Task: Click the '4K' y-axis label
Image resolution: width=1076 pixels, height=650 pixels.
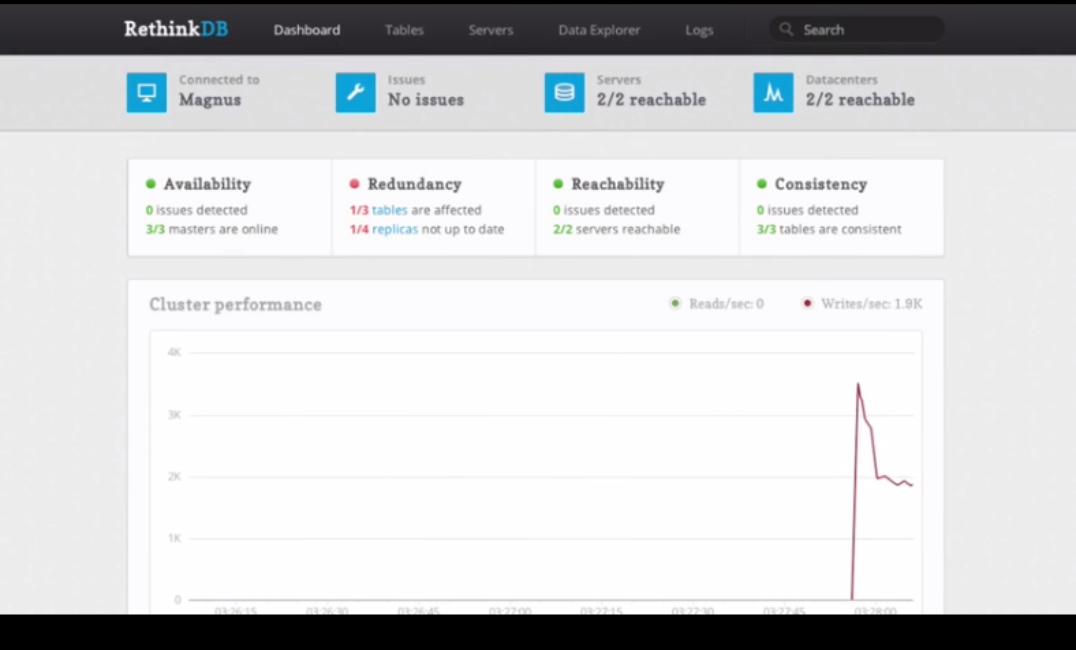Action: [174, 352]
